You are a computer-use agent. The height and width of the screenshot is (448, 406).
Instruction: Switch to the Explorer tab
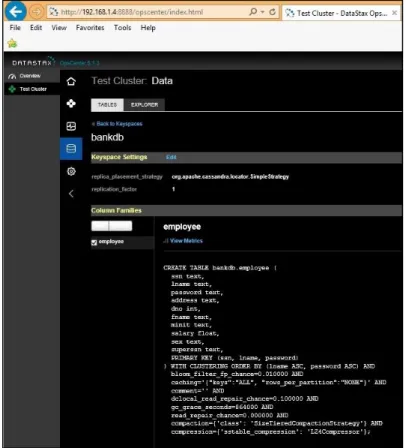click(x=144, y=105)
